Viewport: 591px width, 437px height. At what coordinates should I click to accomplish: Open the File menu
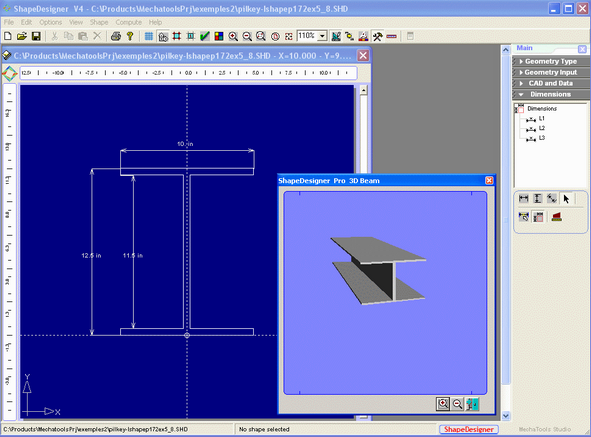click(9, 22)
